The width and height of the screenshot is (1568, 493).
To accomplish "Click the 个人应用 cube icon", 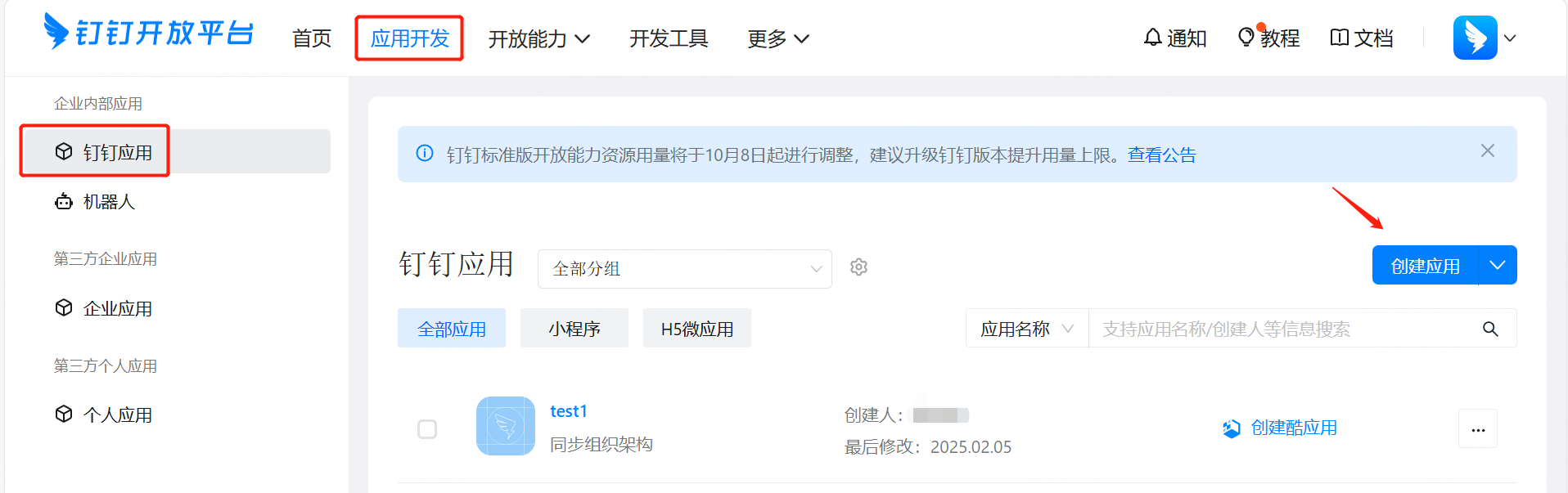I will click(64, 415).
